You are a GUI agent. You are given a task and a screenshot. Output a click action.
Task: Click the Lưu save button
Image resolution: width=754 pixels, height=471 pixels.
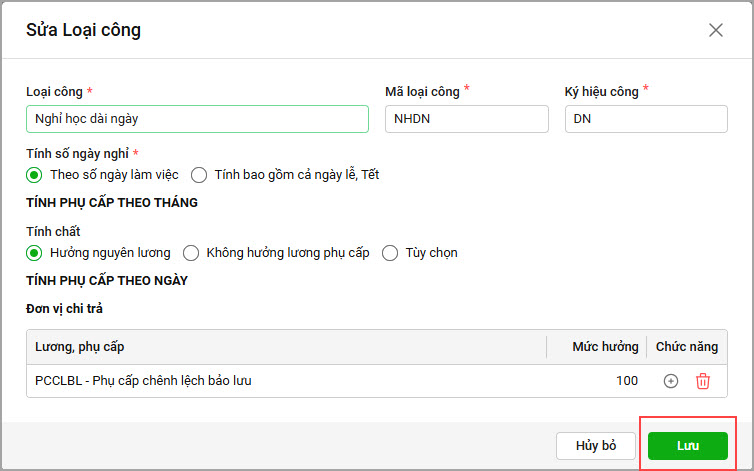(x=688, y=446)
